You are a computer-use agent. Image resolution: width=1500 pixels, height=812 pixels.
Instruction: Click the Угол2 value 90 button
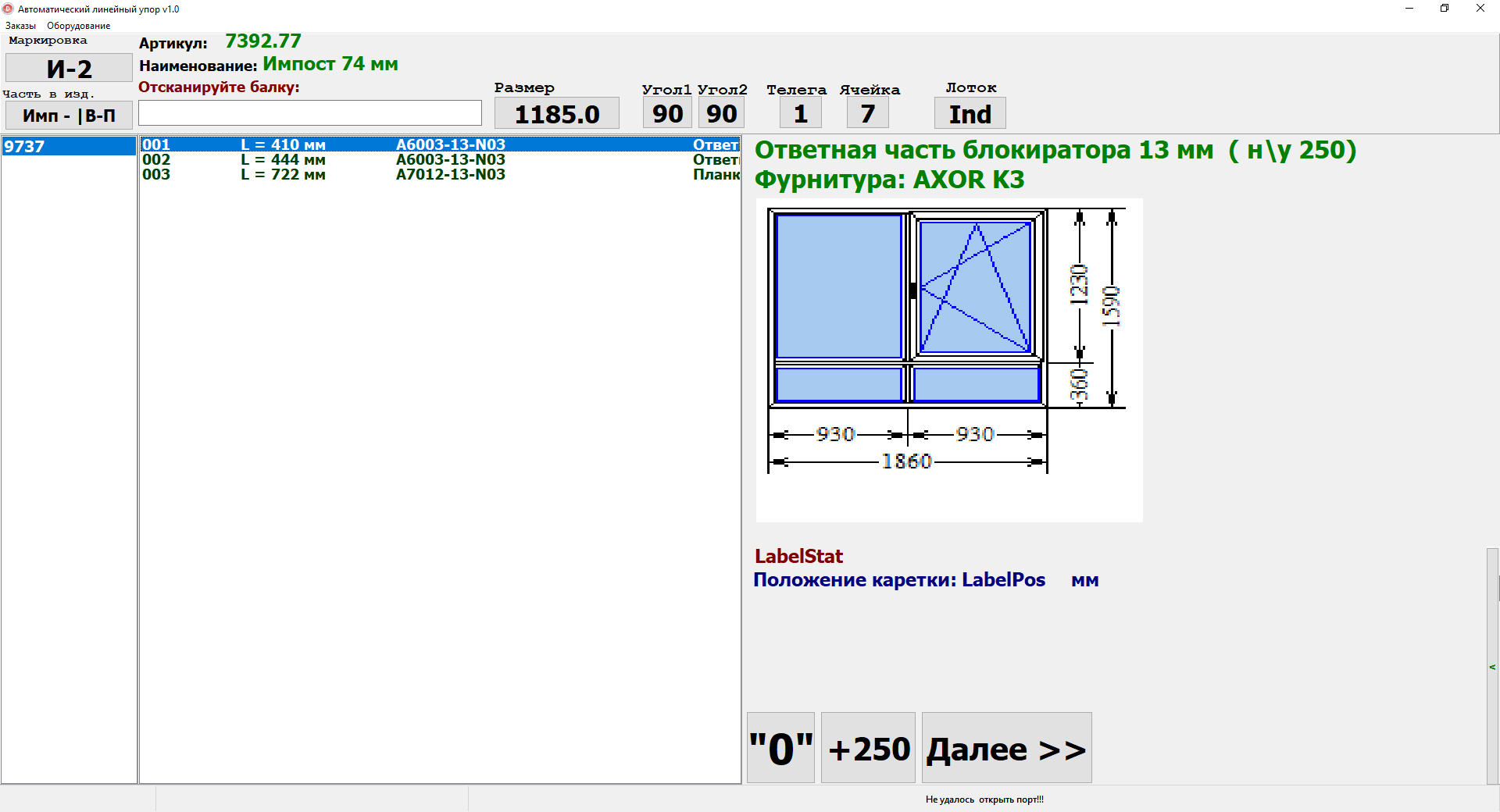coord(721,114)
